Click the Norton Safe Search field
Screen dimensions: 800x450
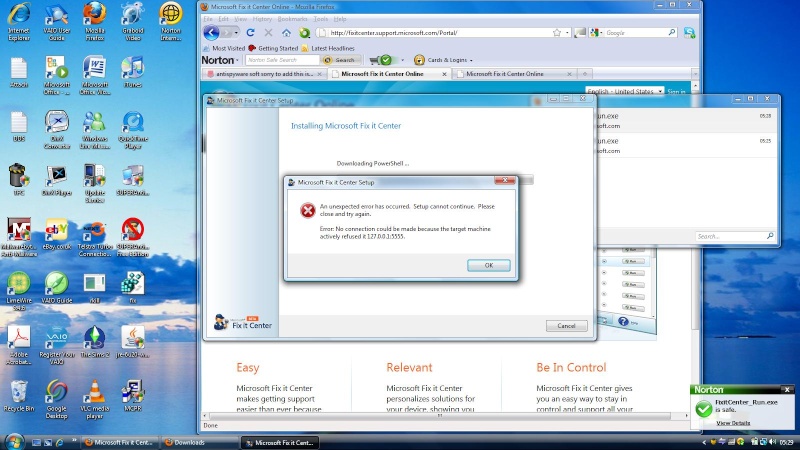[x=282, y=60]
